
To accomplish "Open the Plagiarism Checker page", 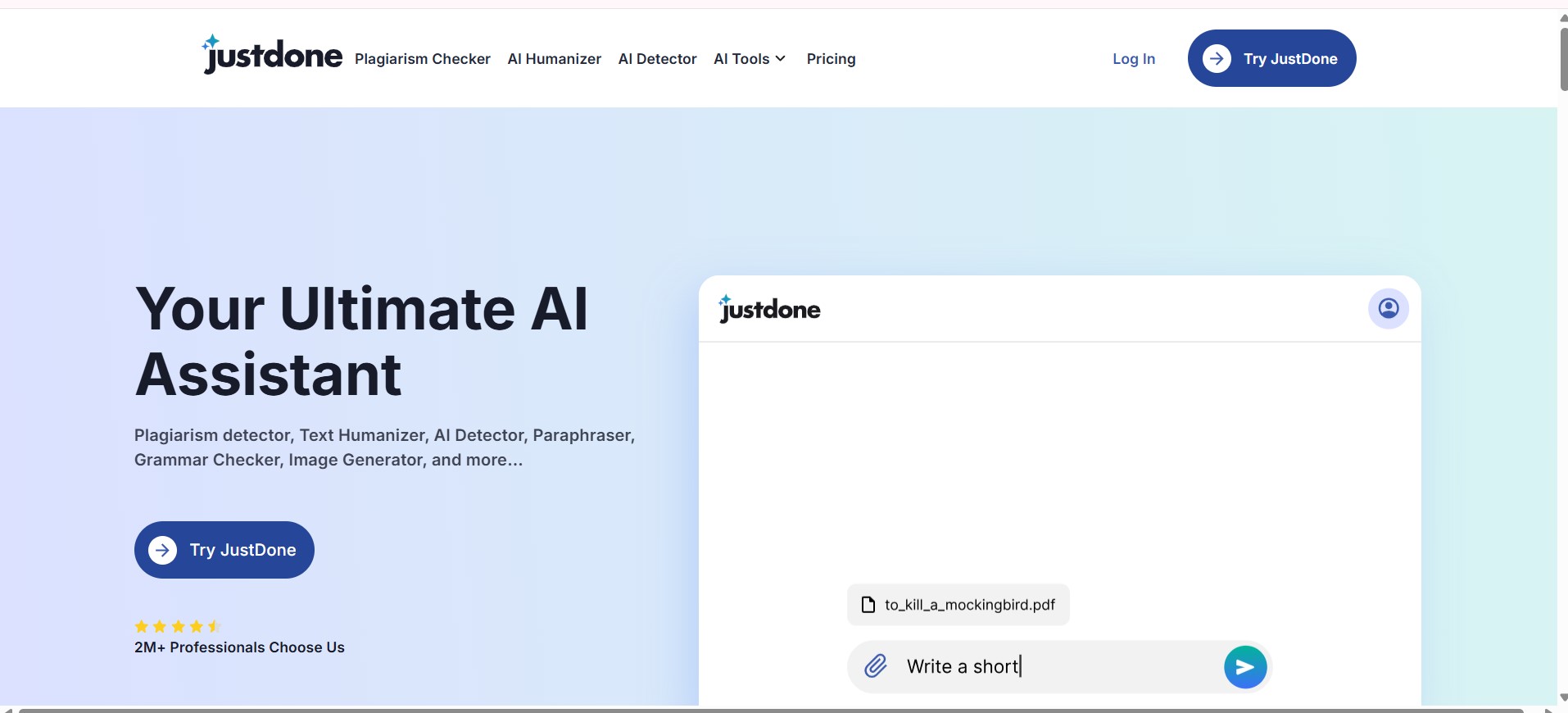I will 423,59.
